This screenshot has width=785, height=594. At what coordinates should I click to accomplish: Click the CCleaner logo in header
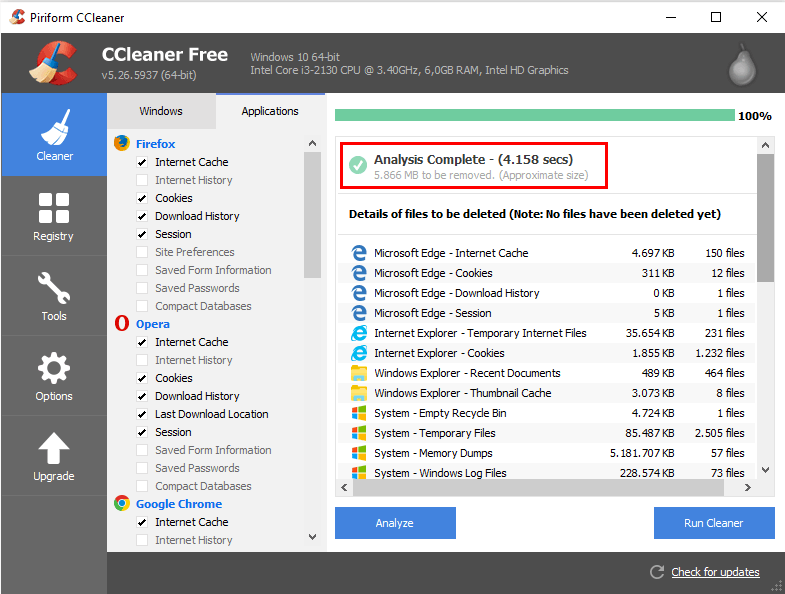tap(54, 63)
